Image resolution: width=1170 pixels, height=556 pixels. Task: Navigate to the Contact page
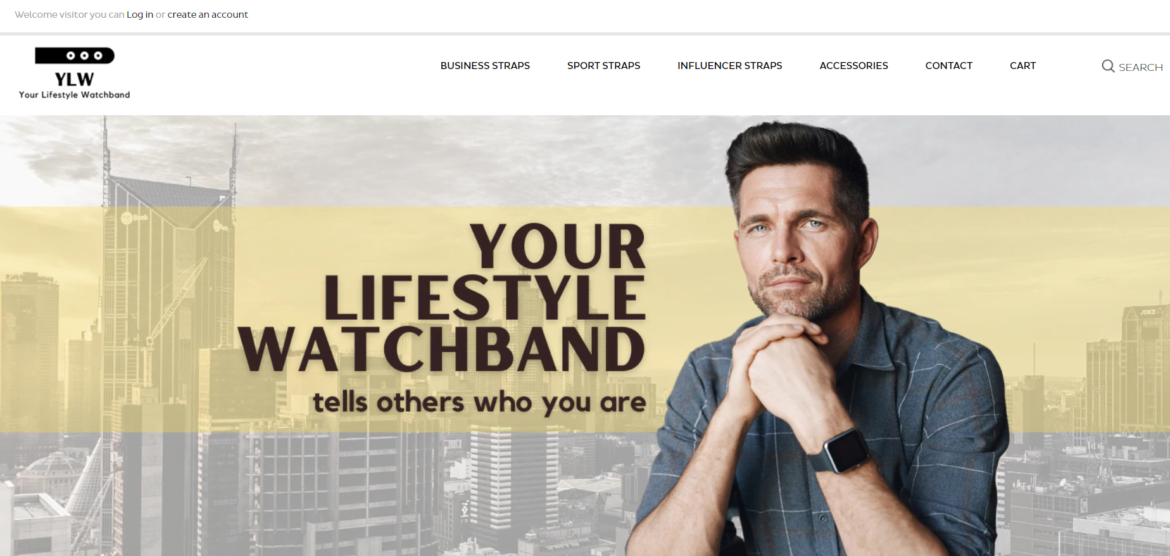(x=948, y=66)
